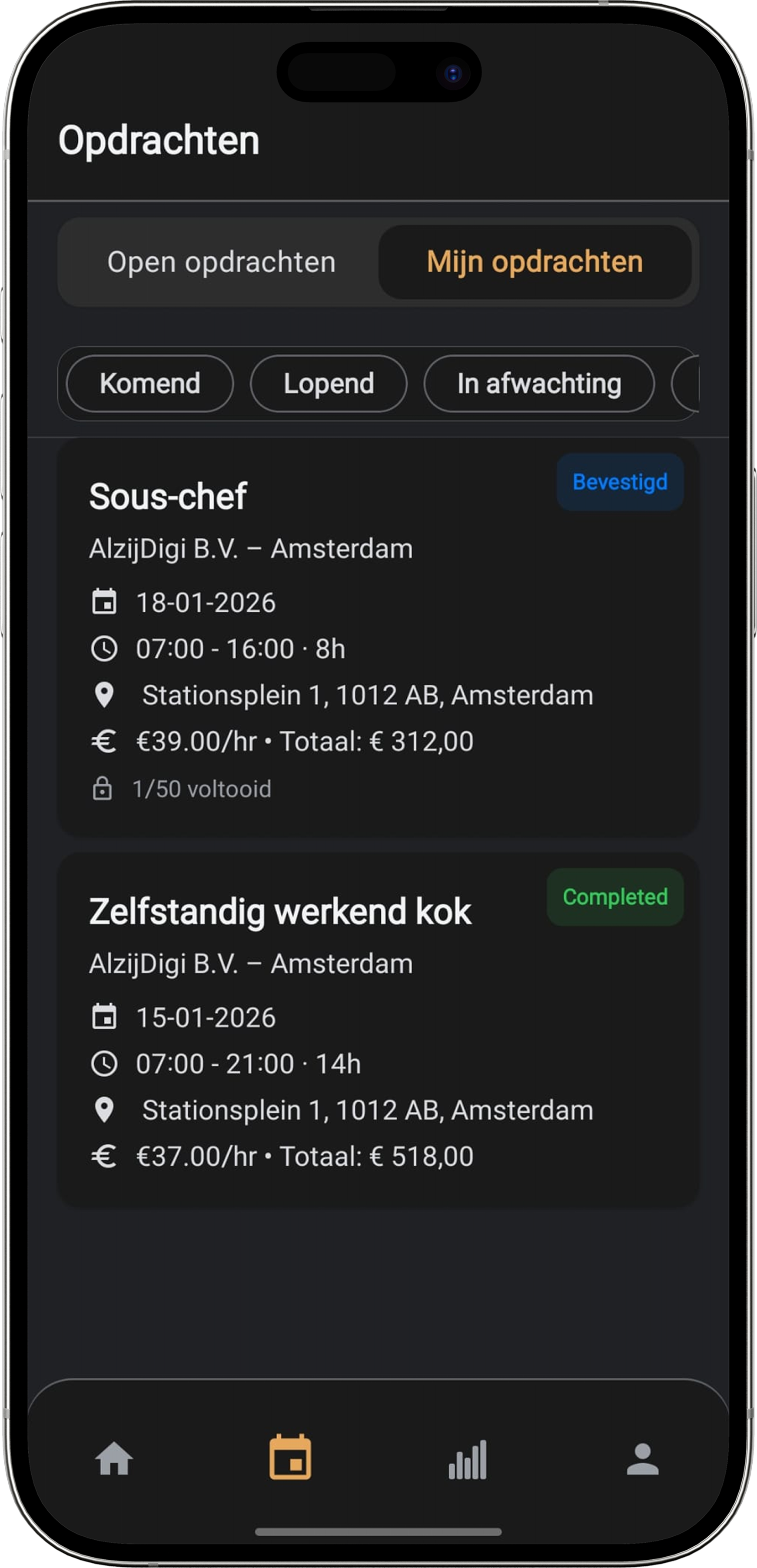Toggle the Komend filter chip

coord(150,384)
